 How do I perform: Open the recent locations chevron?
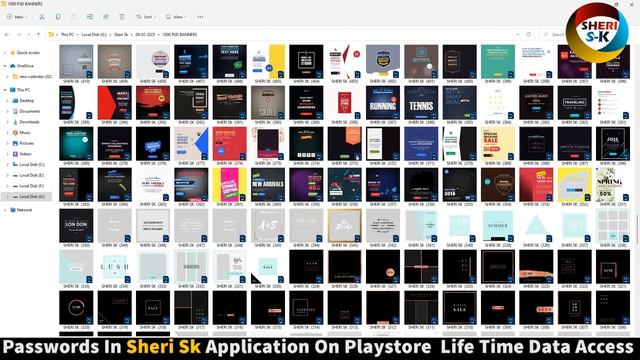pos(29,35)
